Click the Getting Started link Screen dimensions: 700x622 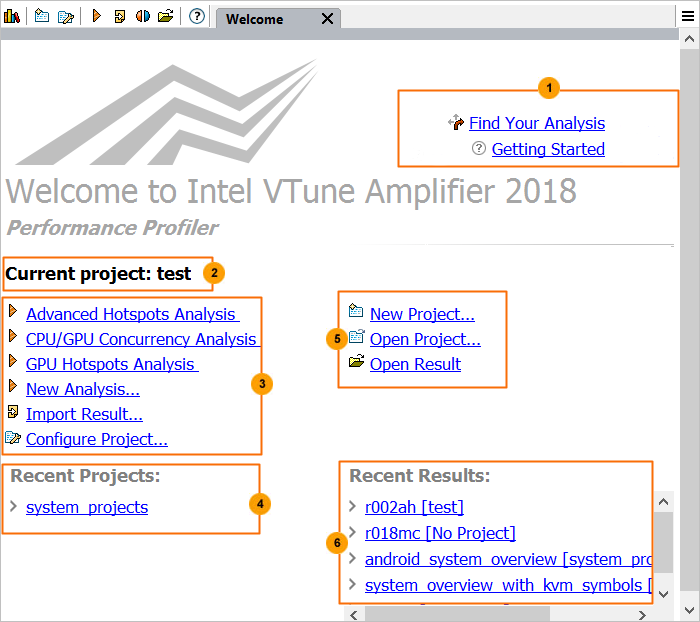[x=548, y=149]
